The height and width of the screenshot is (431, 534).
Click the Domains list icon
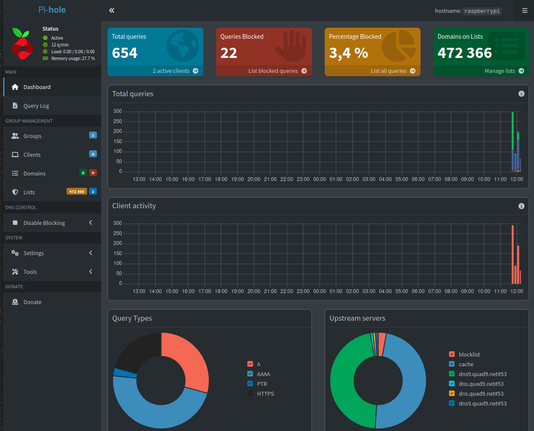(15, 173)
